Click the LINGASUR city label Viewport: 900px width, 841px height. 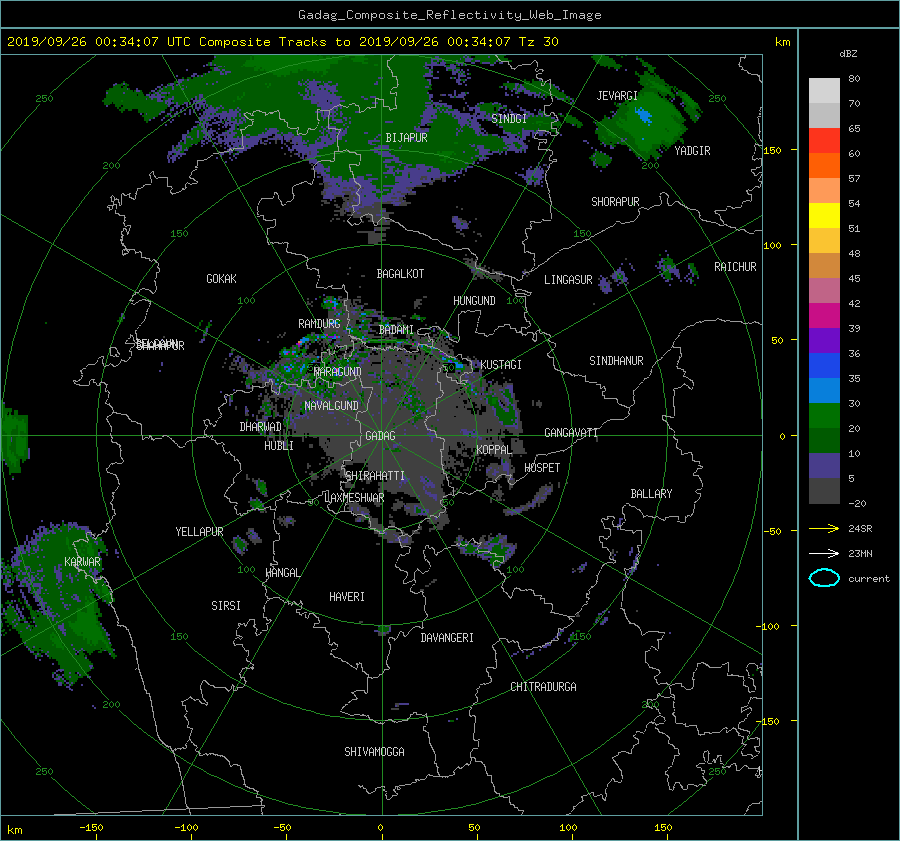coord(568,280)
